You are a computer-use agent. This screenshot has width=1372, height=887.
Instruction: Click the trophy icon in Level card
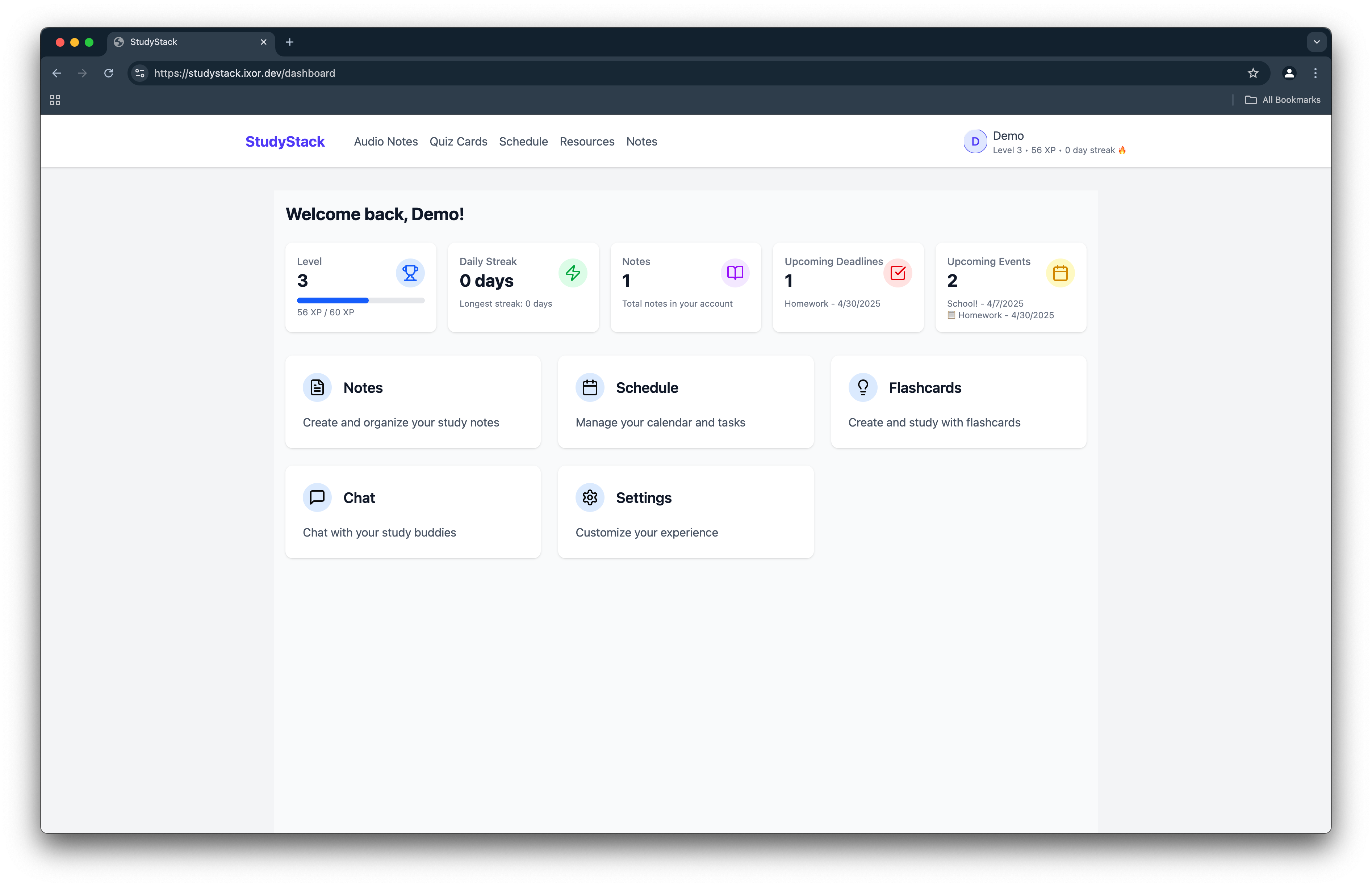410,273
